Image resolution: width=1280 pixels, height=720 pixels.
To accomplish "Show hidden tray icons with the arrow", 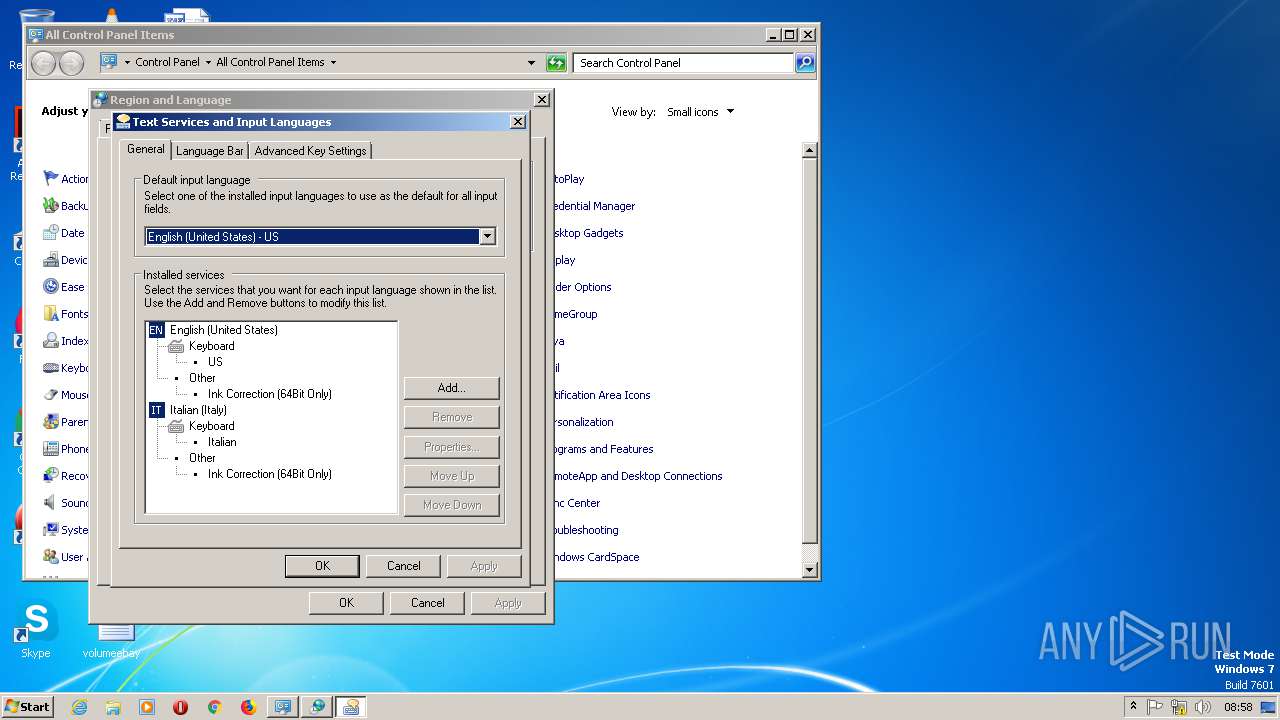I will pyautogui.click(x=1133, y=706).
